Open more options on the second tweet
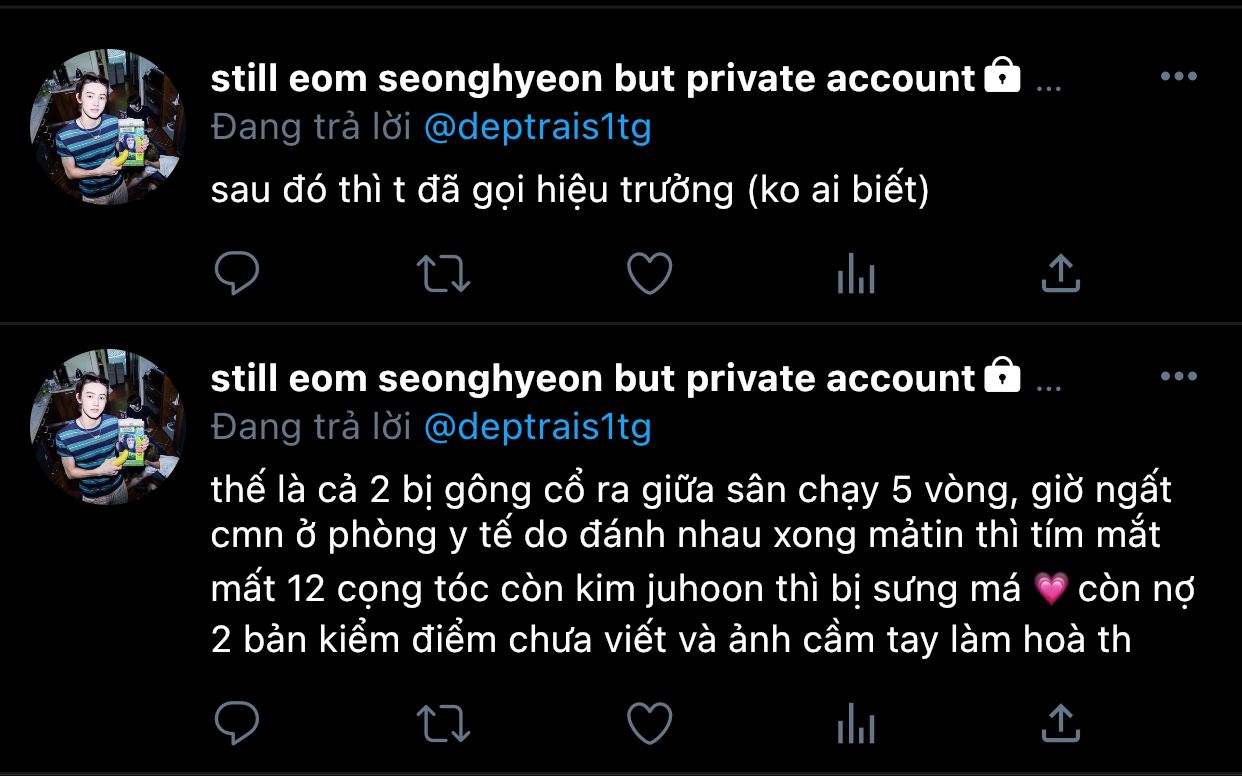1242x776 pixels. click(1179, 377)
